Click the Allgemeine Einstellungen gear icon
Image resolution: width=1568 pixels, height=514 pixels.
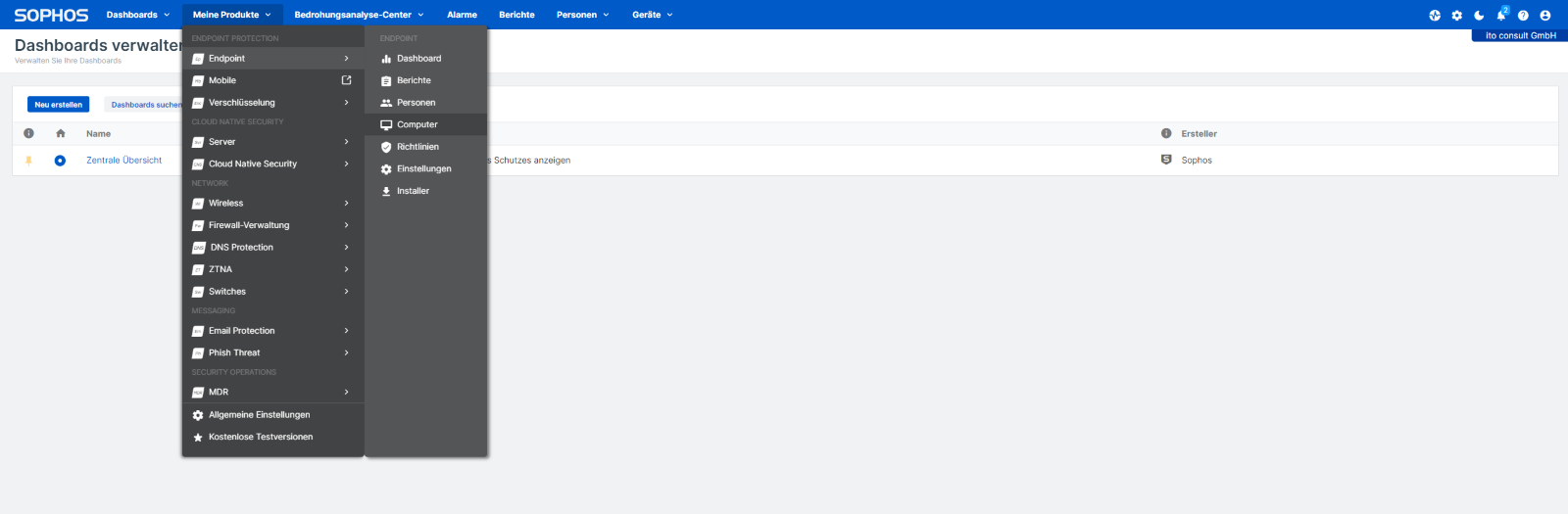[198, 415]
